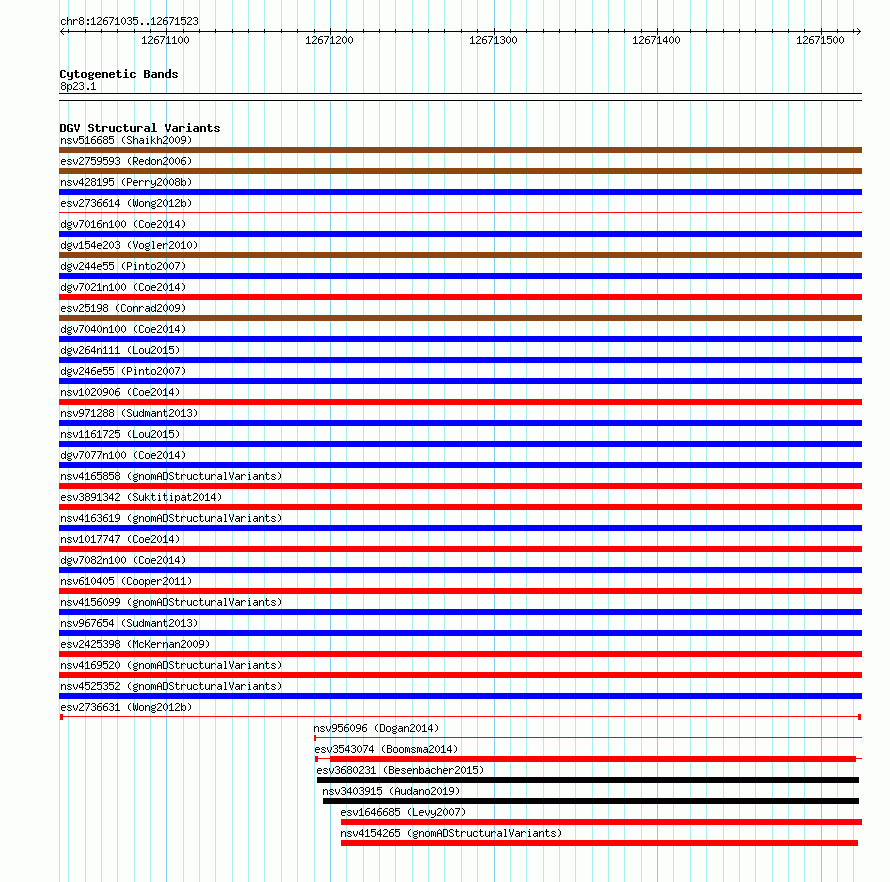Open esv25198 (Conrad2009) variant details

123,308
